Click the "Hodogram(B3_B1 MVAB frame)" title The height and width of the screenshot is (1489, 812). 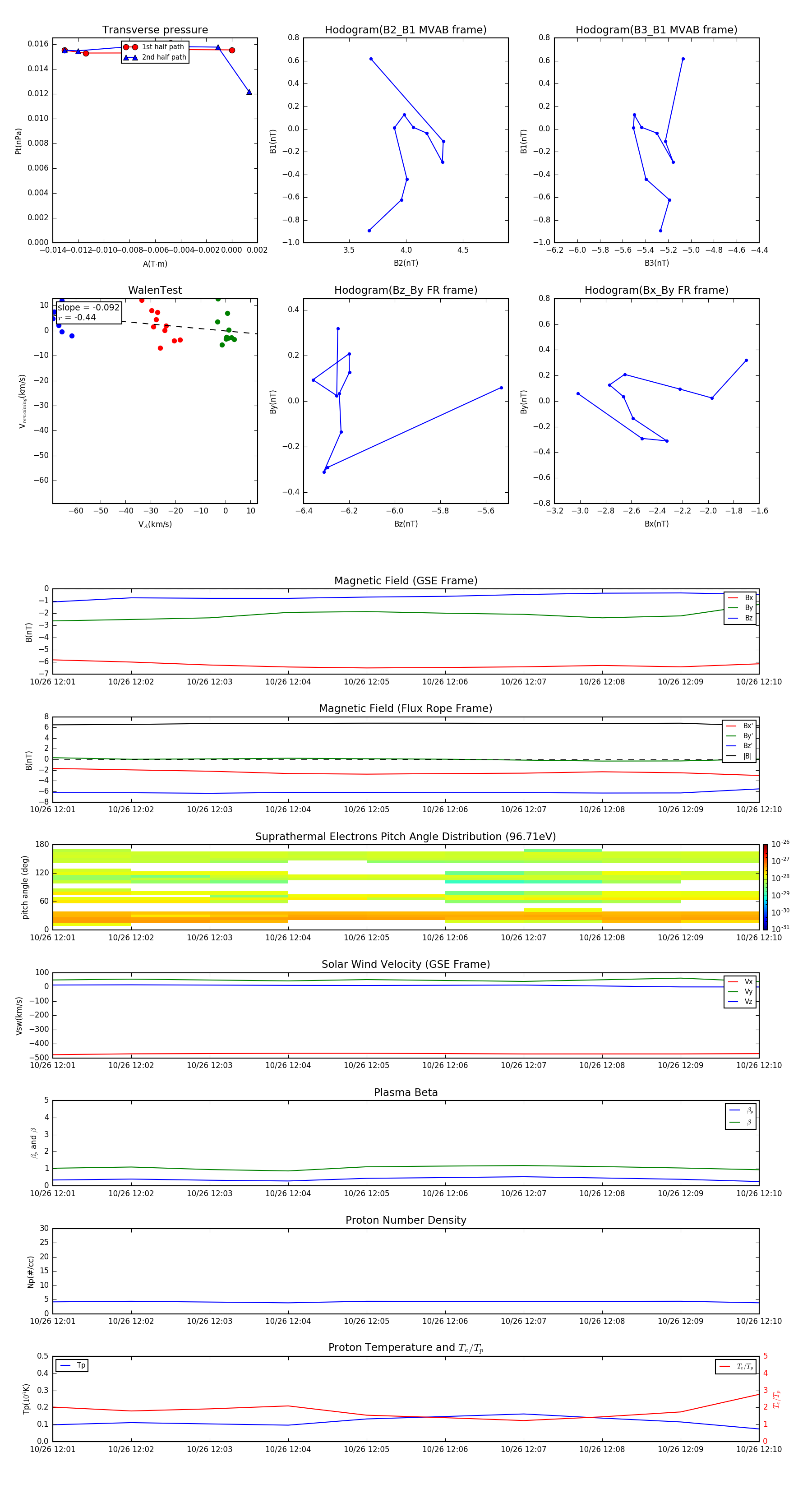[656, 30]
